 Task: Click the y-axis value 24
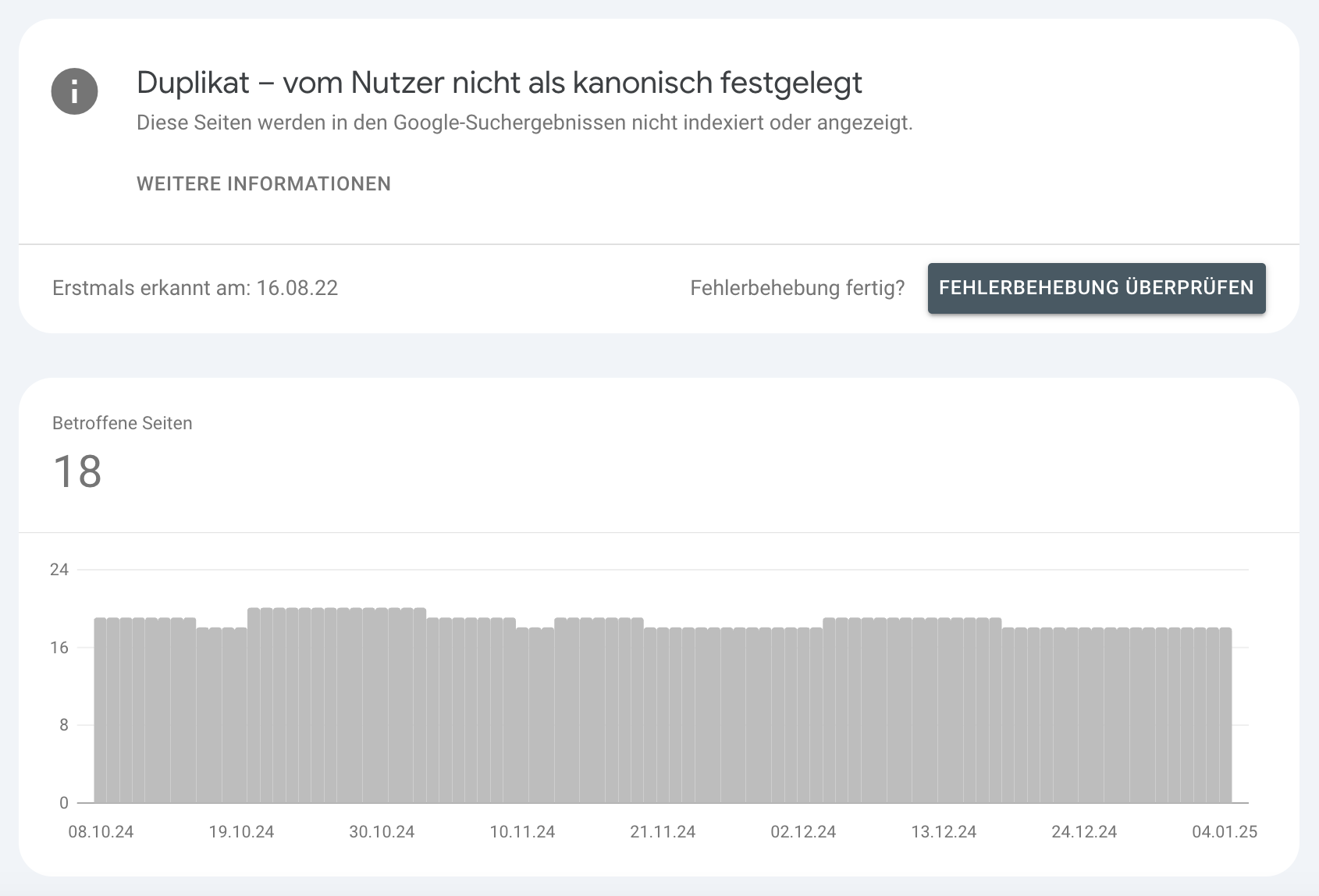(59, 571)
